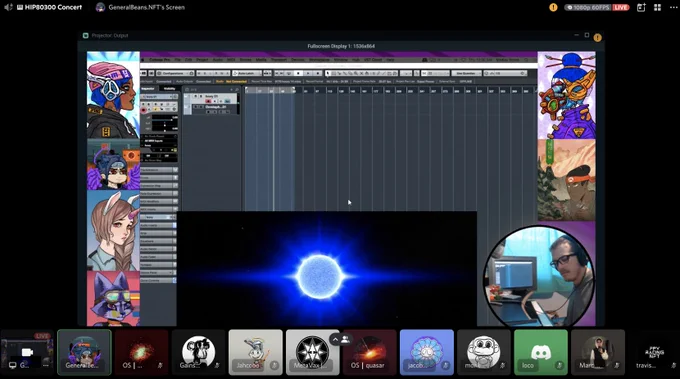
Task: Select the MetaVox participant tile
Action: [x=313, y=352]
